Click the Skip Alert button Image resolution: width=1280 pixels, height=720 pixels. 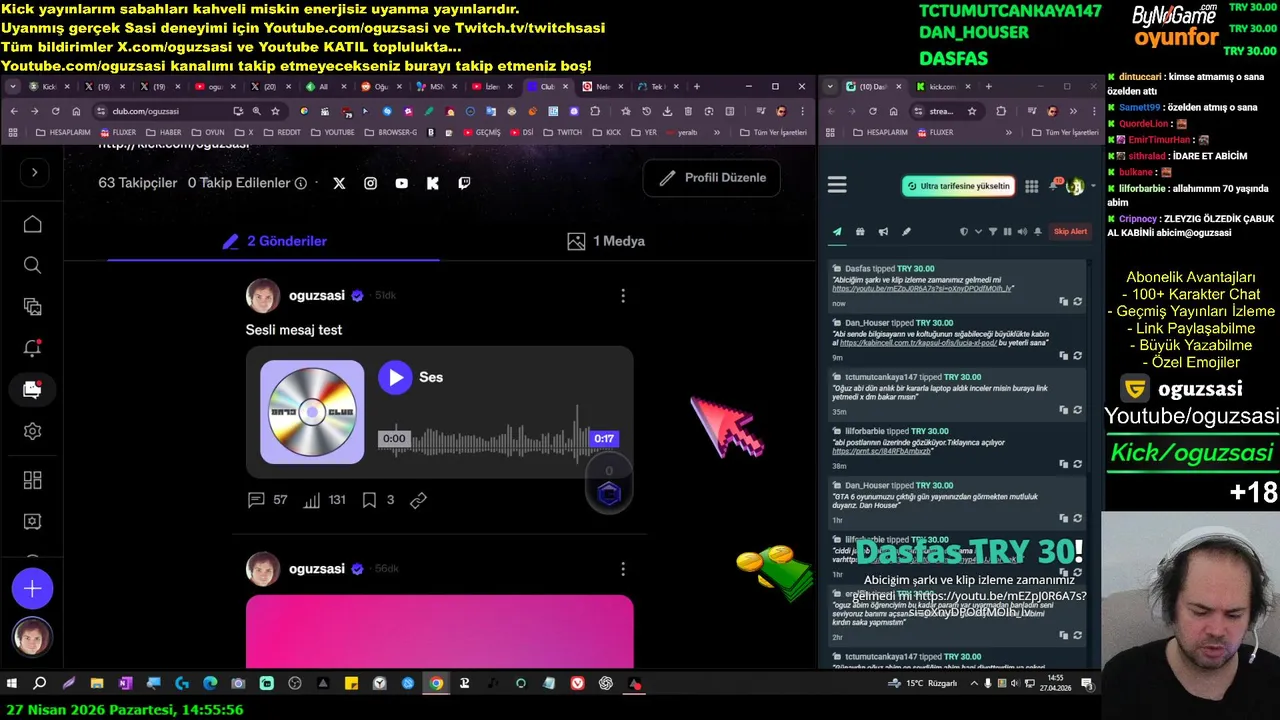[x=1070, y=232]
